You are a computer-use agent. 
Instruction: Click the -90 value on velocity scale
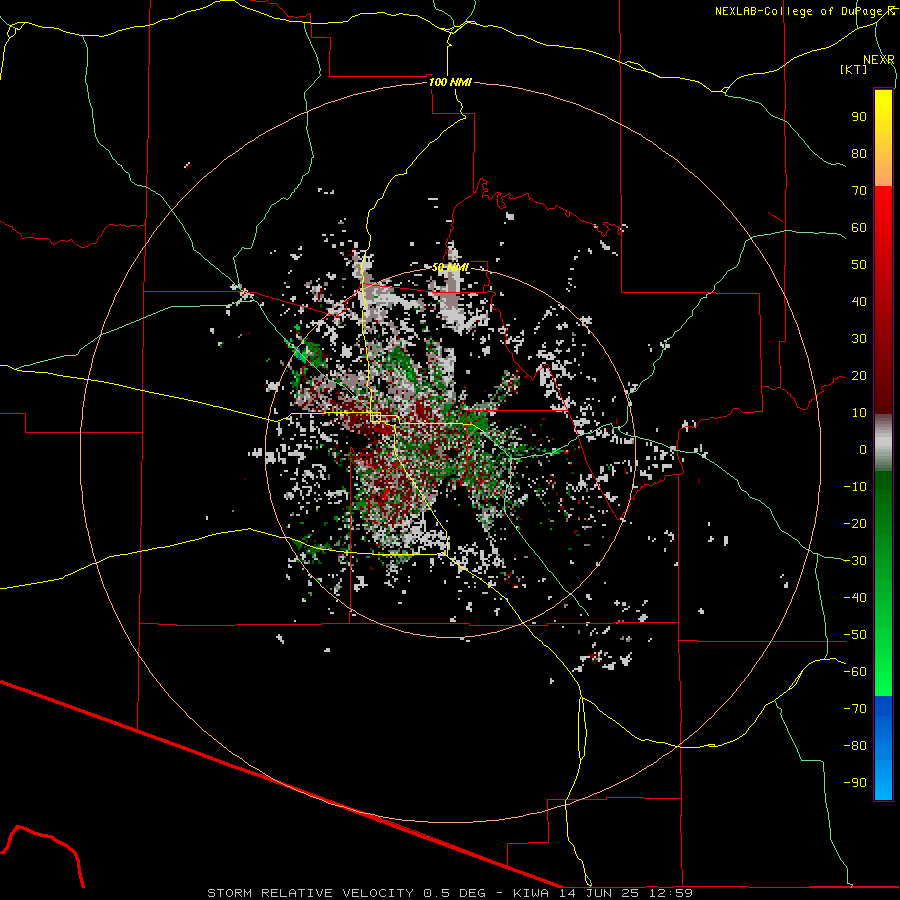(855, 783)
